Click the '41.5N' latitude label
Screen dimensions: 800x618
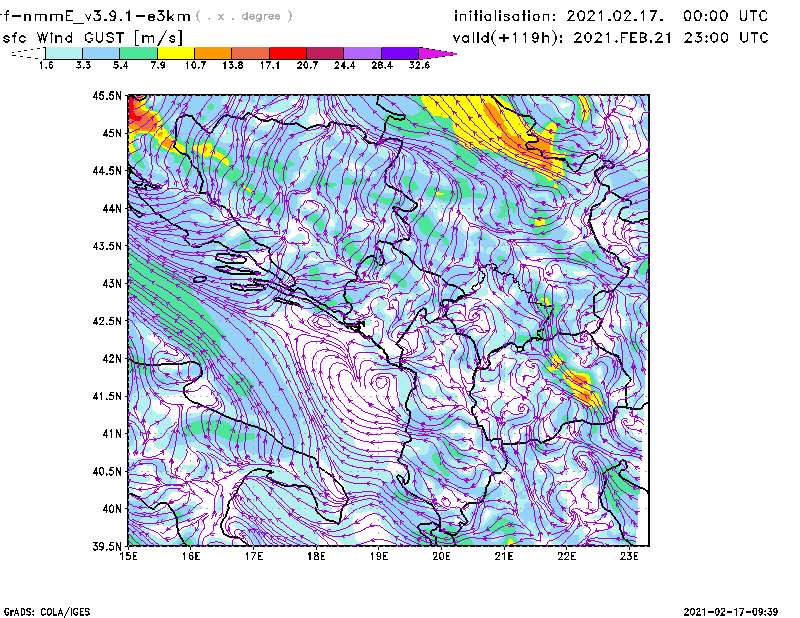click(107, 396)
